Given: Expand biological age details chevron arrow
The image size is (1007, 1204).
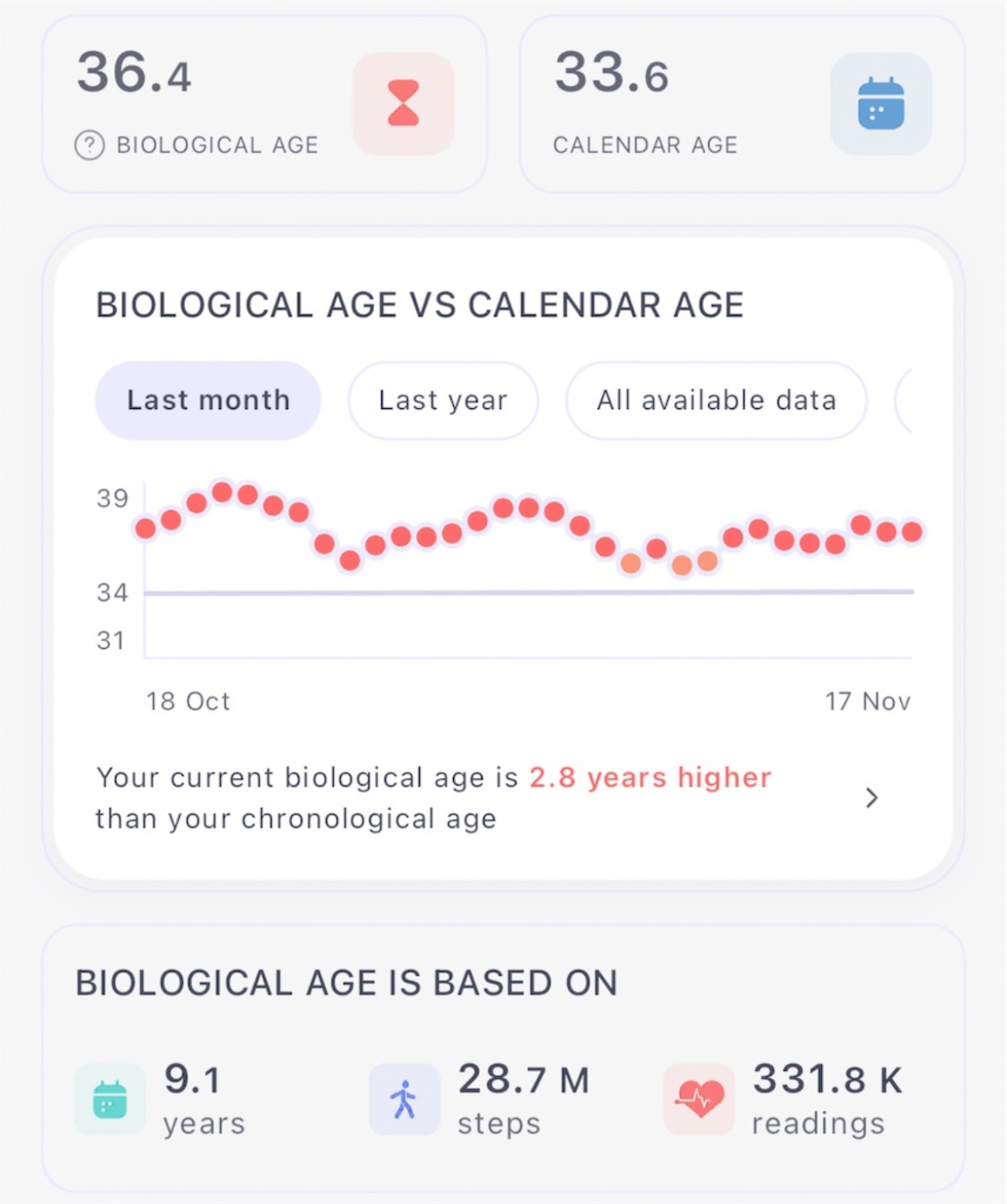Looking at the screenshot, I should click(871, 798).
